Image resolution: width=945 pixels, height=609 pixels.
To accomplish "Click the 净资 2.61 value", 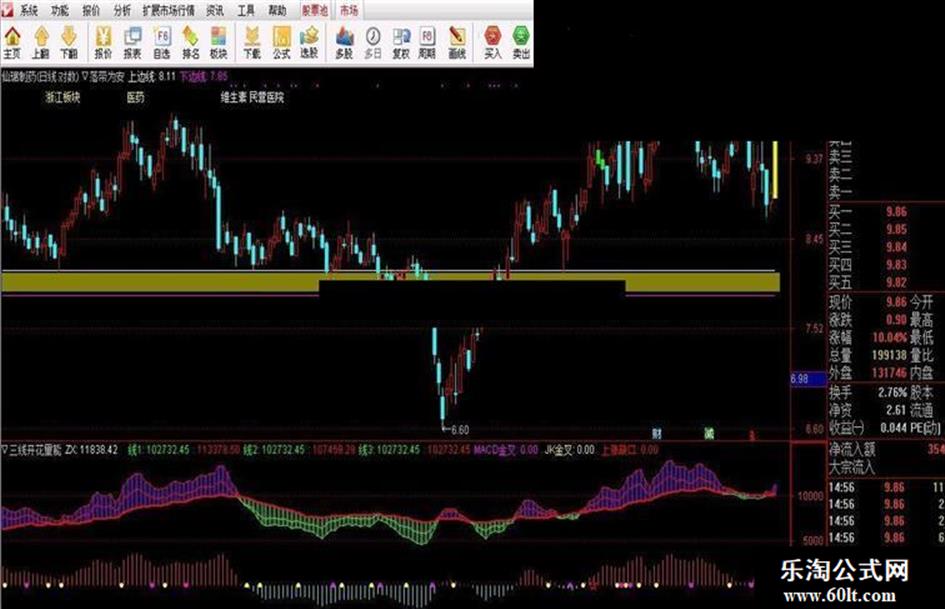I will (x=896, y=411).
